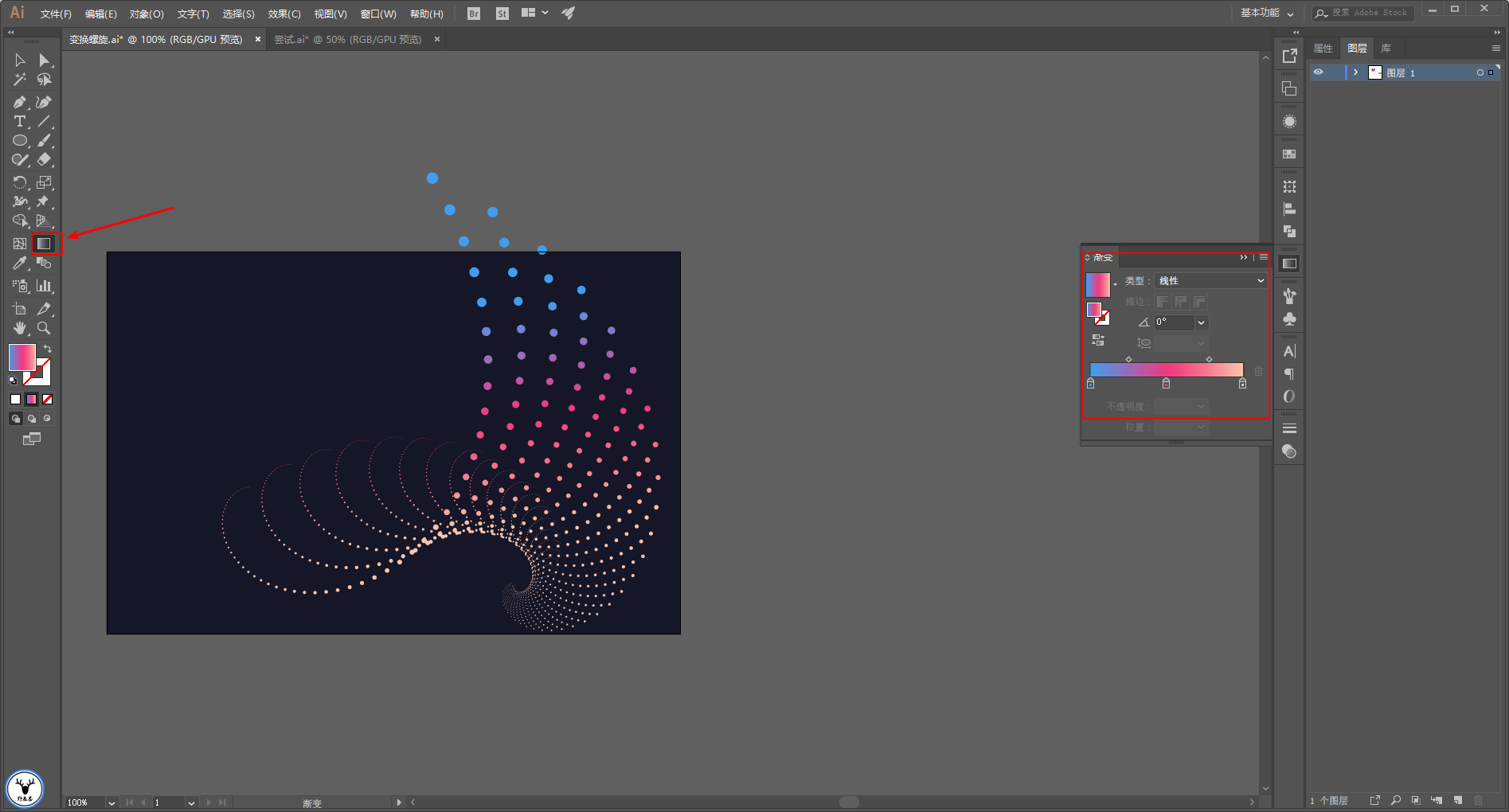The width and height of the screenshot is (1509, 812).
Task: Reset to default fill and stroke
Action: pos(13,381)
